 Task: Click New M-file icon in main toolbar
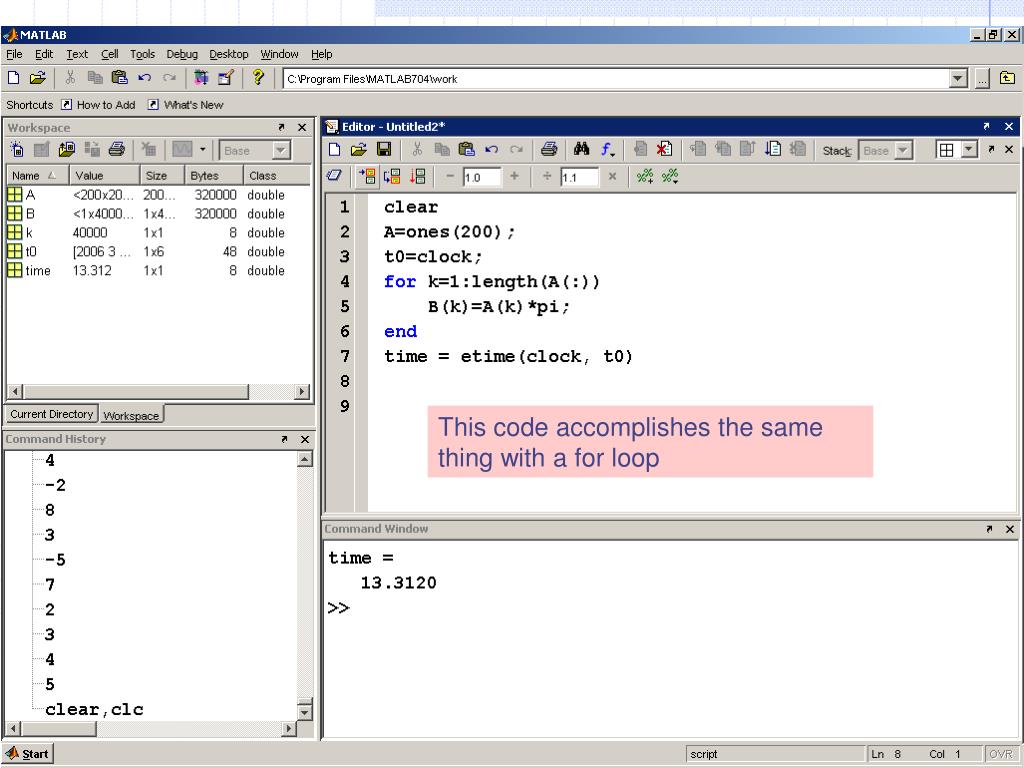(13, 78)
